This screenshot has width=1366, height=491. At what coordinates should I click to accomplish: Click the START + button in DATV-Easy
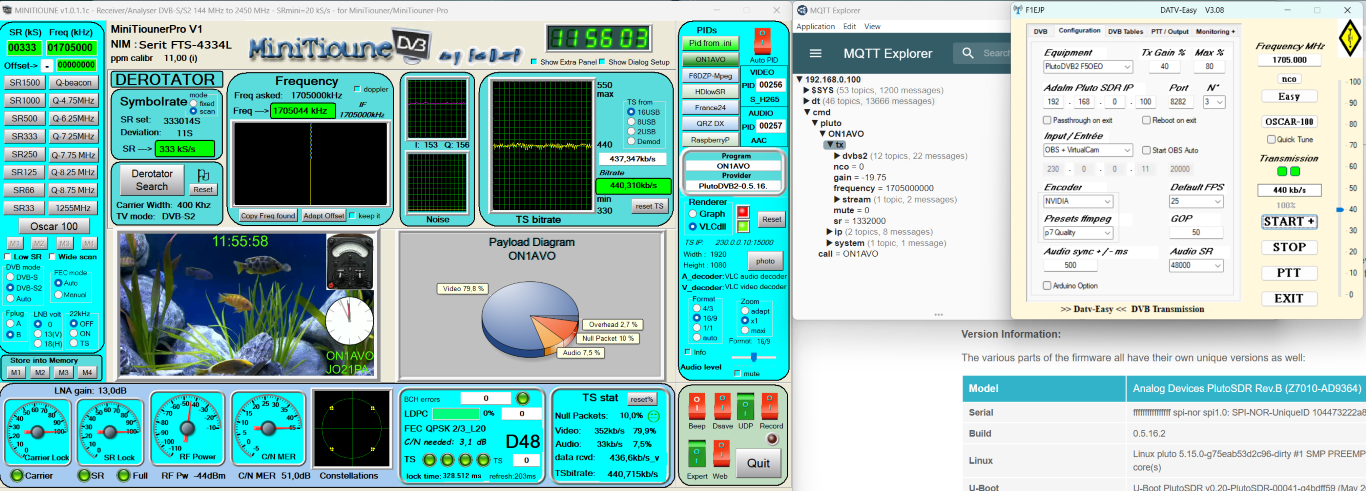pos(1289,221)
